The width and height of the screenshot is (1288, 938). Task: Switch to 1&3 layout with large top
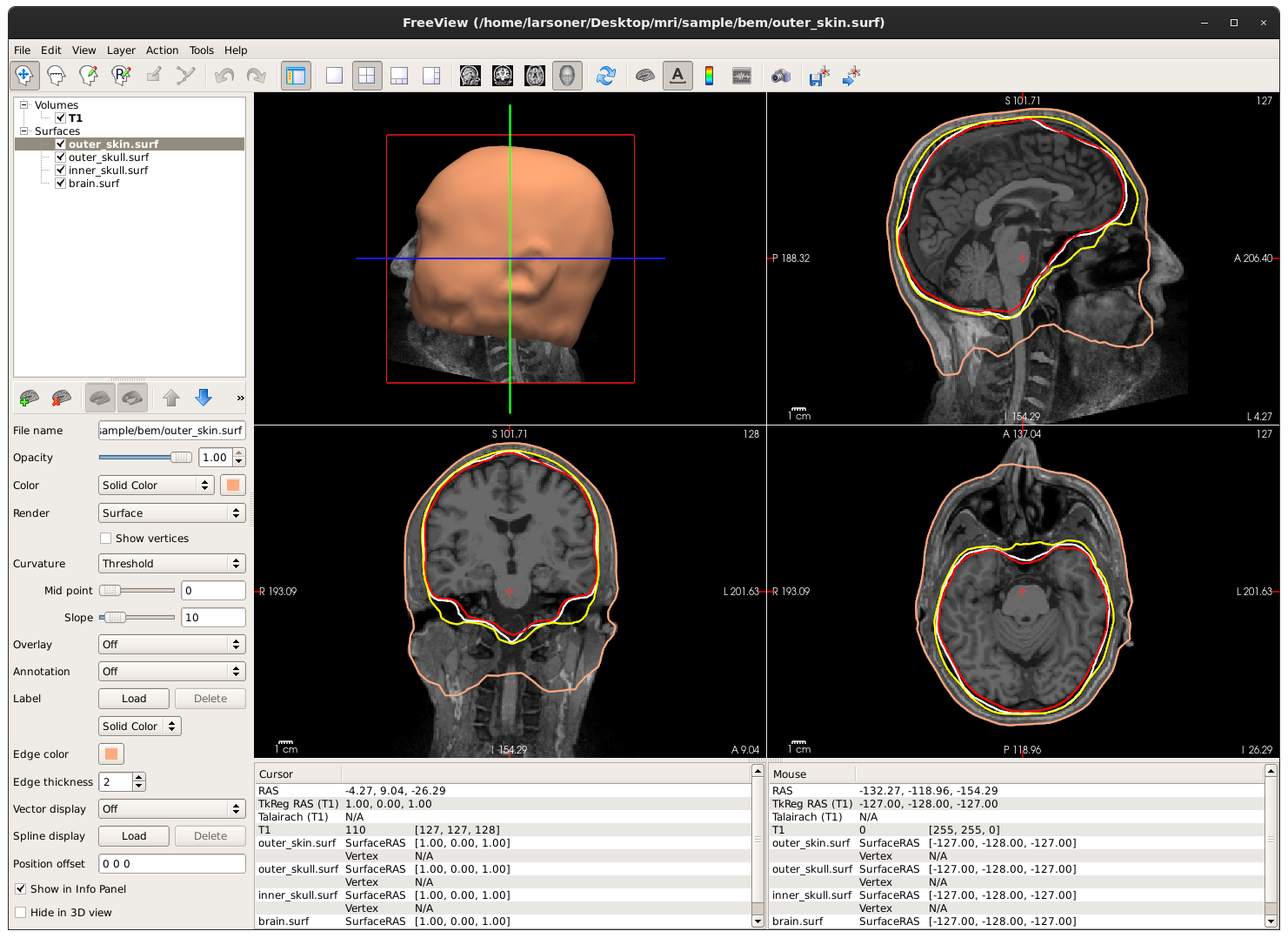pyautogui.click(x=399, y=76)
